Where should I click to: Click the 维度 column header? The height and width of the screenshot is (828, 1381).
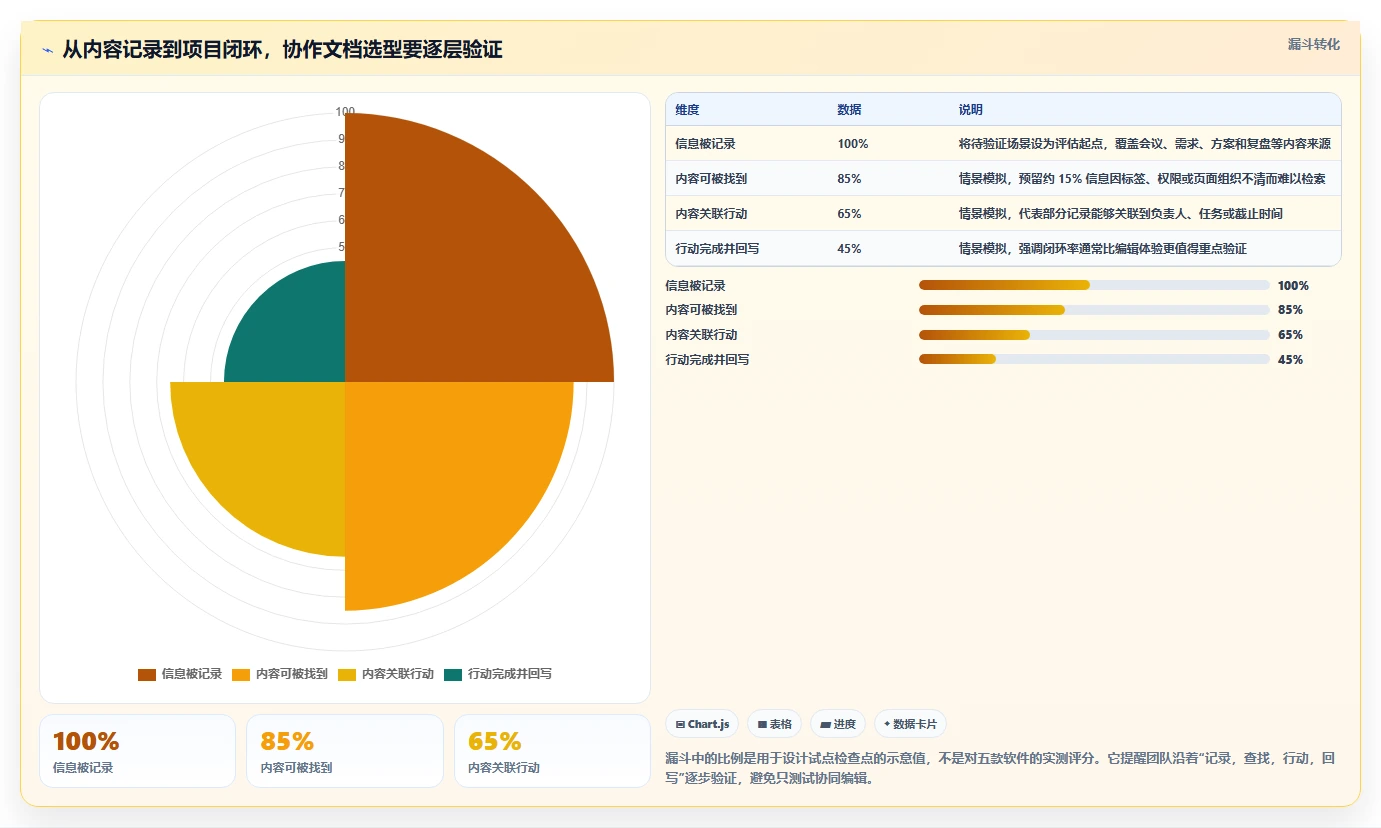(687, 109)
